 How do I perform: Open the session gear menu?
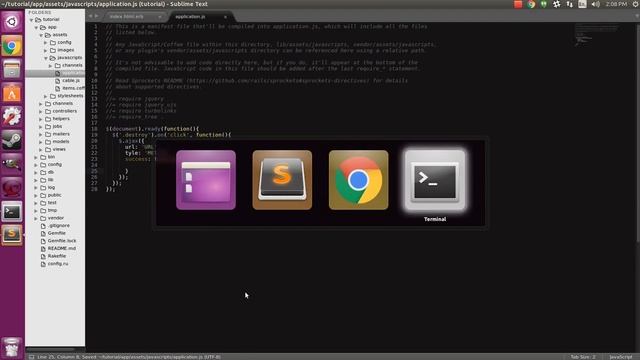tap(636, 4)
